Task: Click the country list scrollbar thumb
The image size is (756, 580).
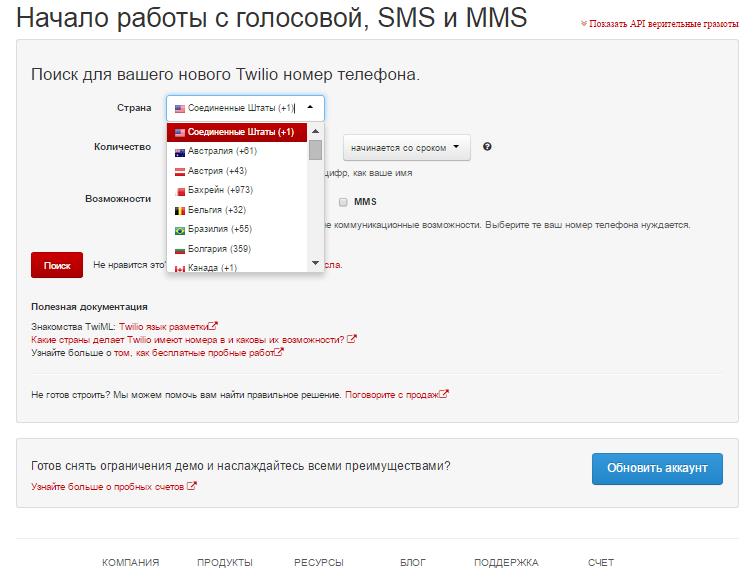Action: (315, 150)
